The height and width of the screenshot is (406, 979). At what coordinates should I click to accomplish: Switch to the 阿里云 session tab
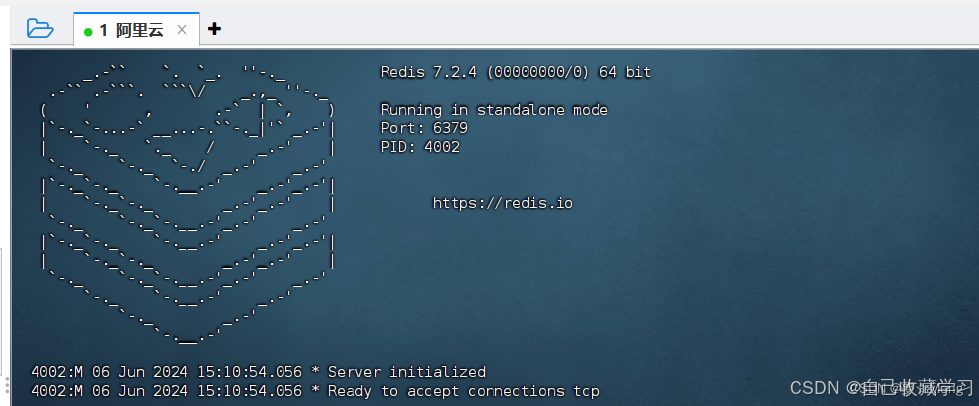click(x=136, y=29)
